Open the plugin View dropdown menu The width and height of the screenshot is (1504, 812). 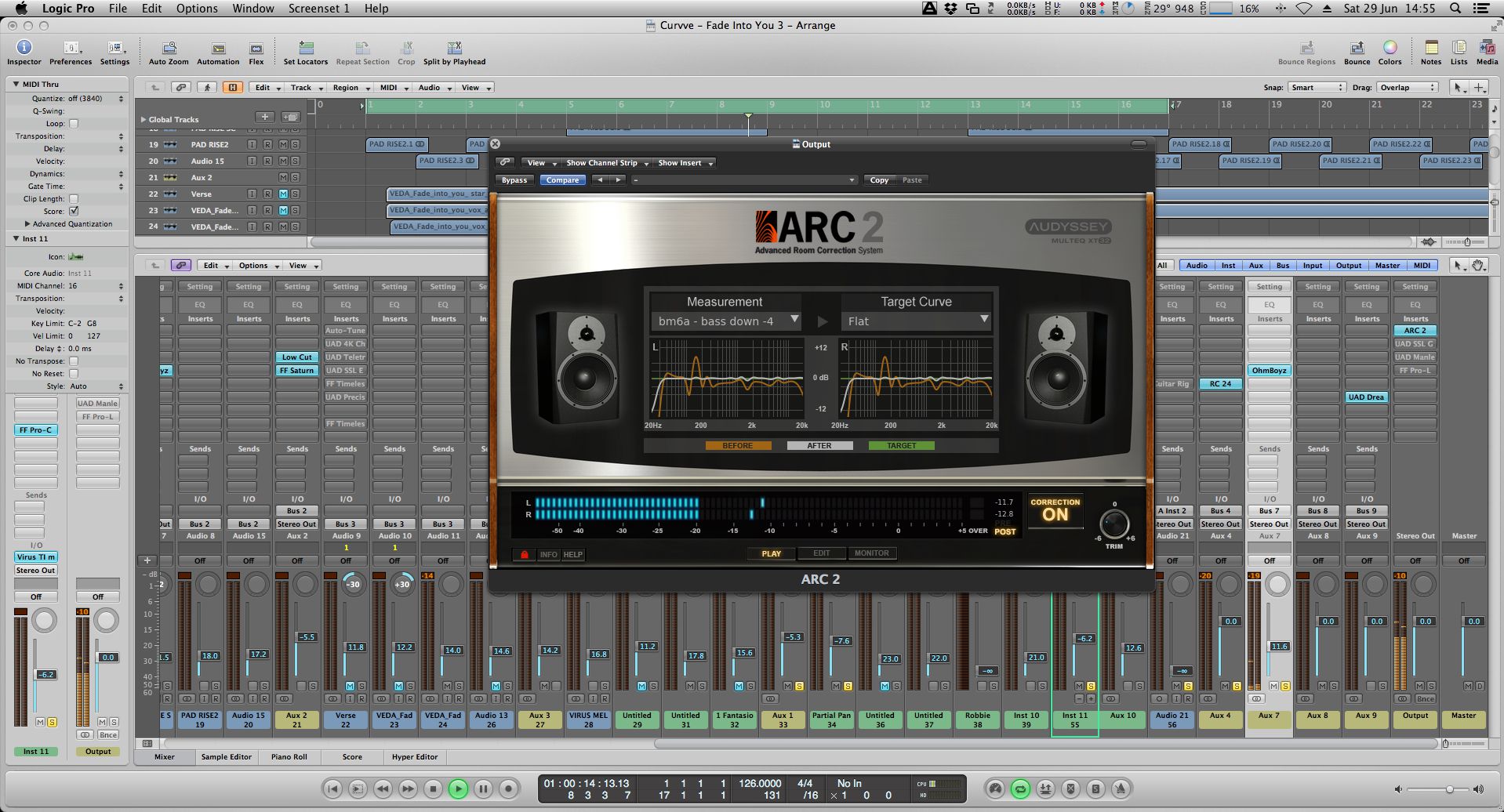(540, 162)
